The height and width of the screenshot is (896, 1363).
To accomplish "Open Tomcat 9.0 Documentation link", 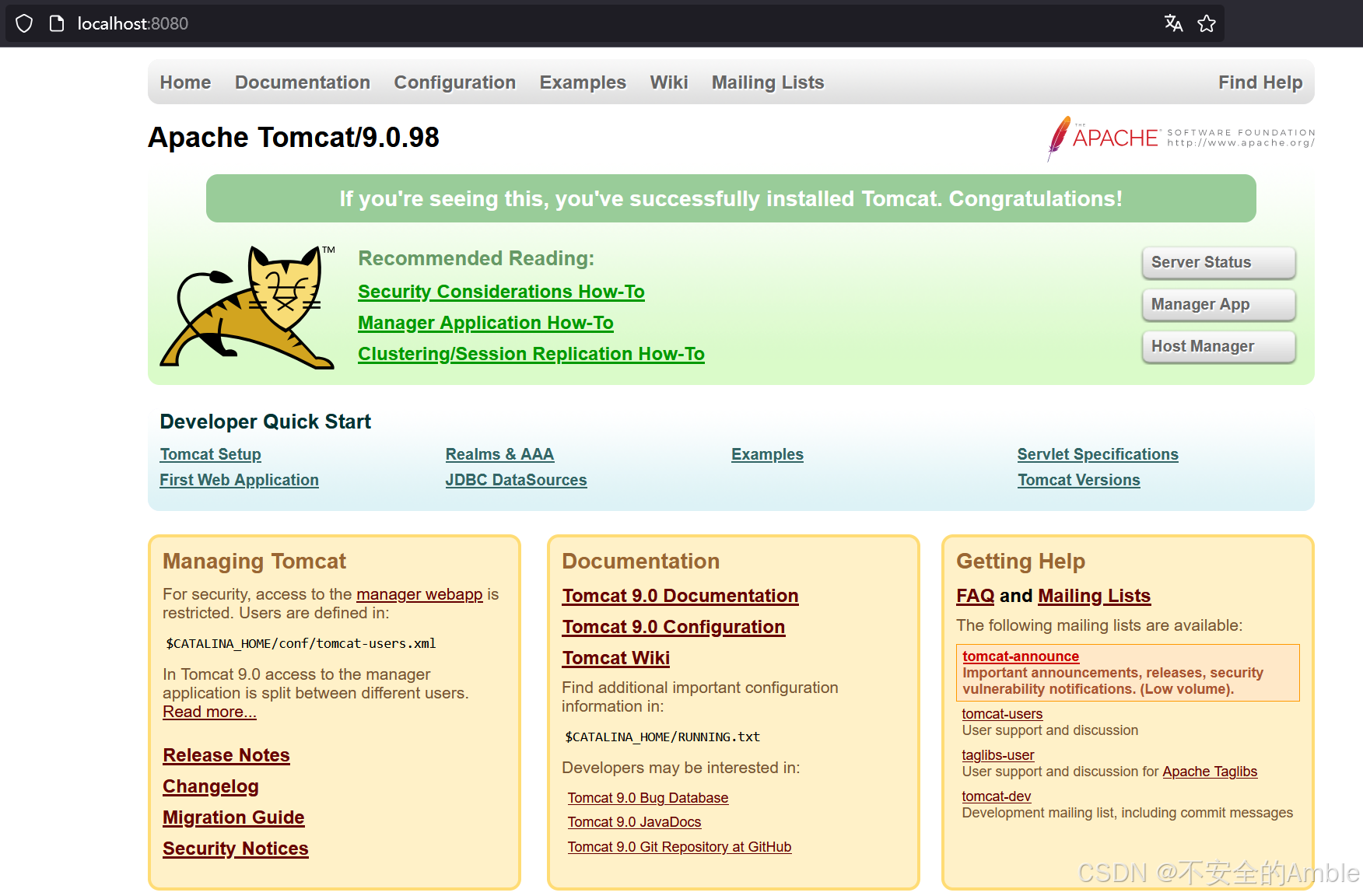I will [x=680, y=596].
